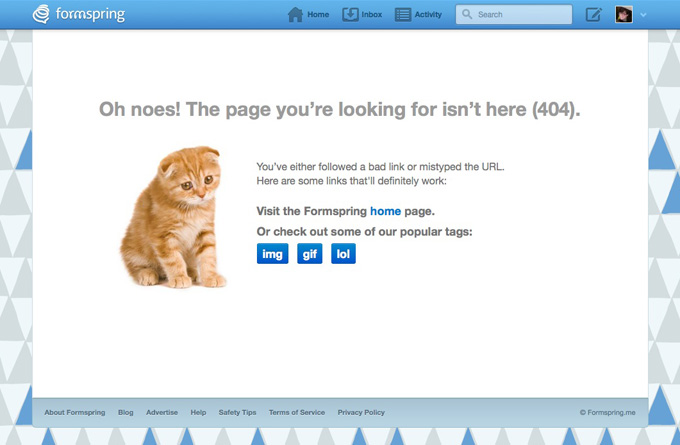Open the Advertise footer link
This screenshot has height=445, width=680.
162,412
